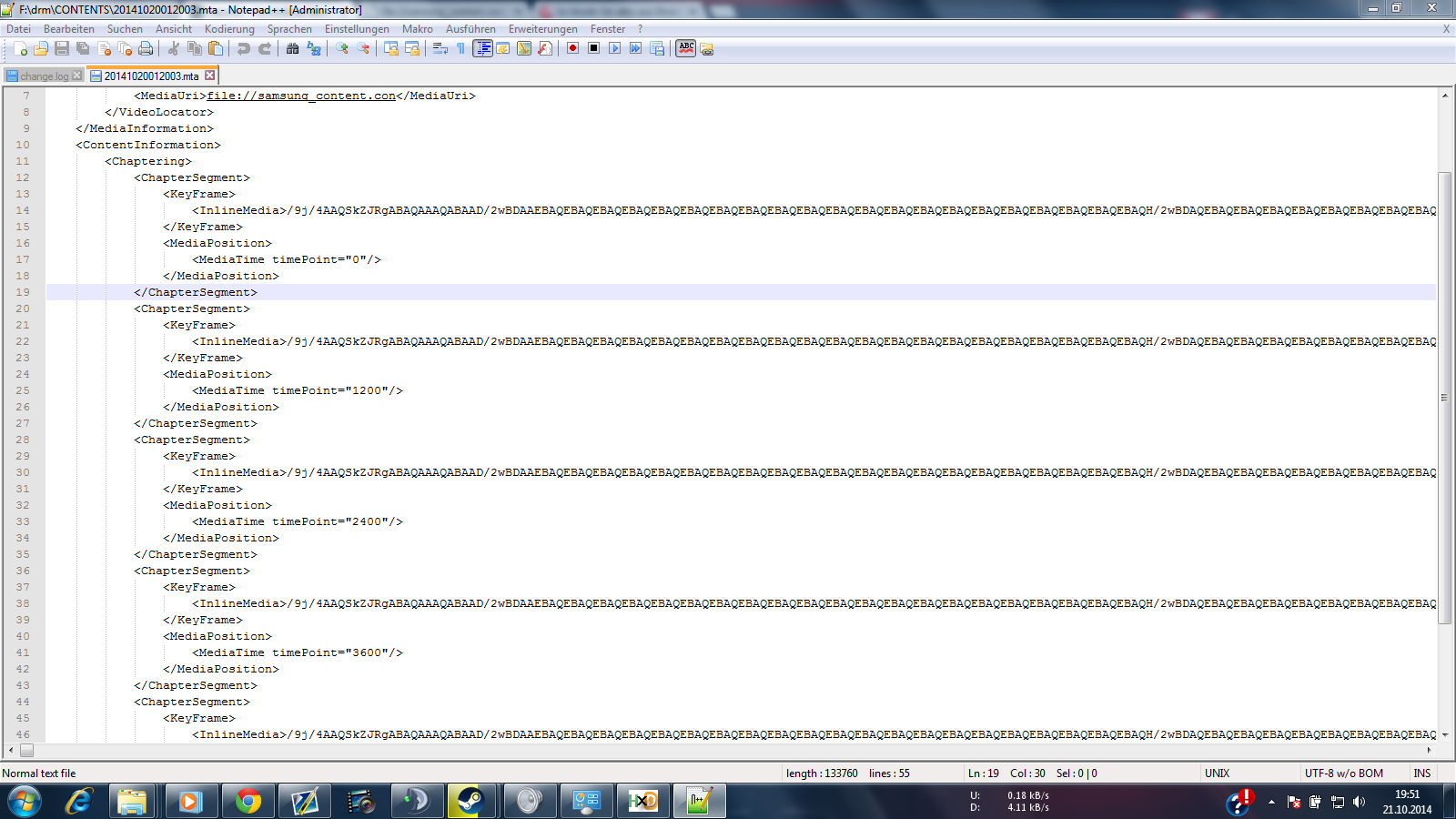Click the Close All documents toolbar icon

[125, 48]
